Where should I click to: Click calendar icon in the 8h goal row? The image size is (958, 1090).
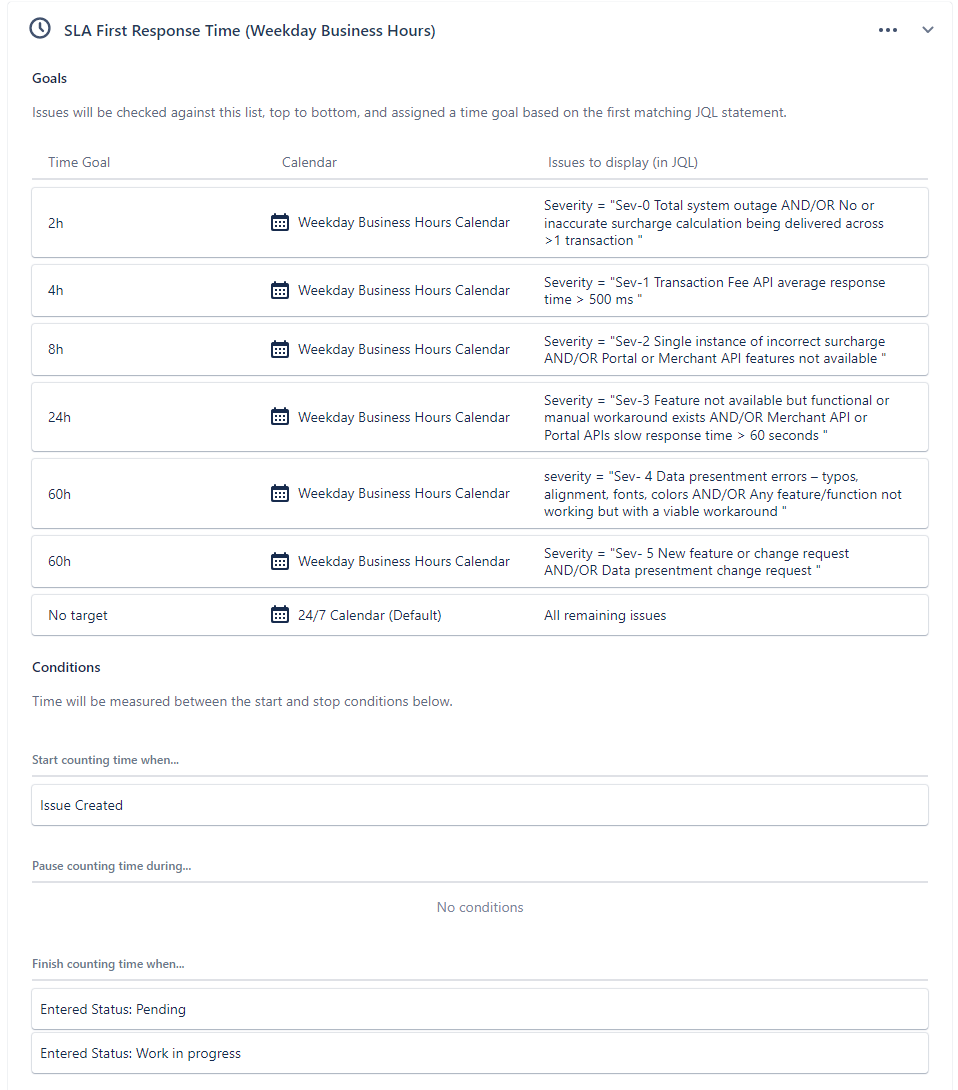[279, 349]
